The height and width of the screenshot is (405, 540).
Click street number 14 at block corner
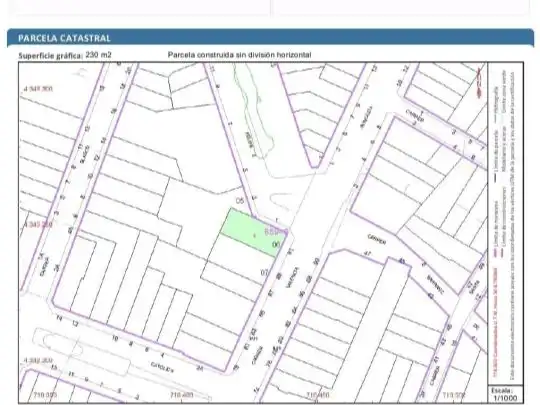[x=60, y=319]
